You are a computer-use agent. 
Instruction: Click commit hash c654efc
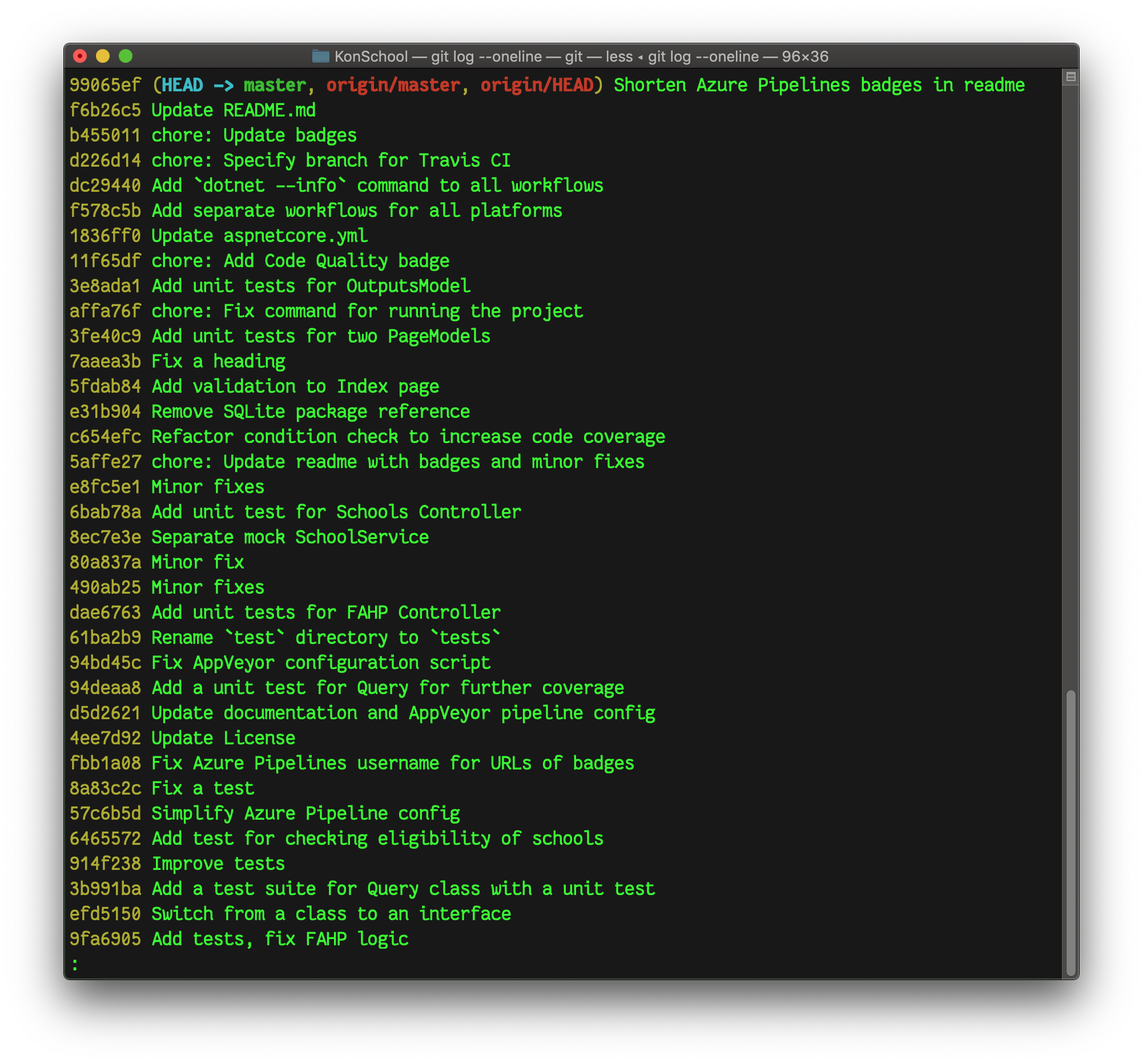pos(105,437)
